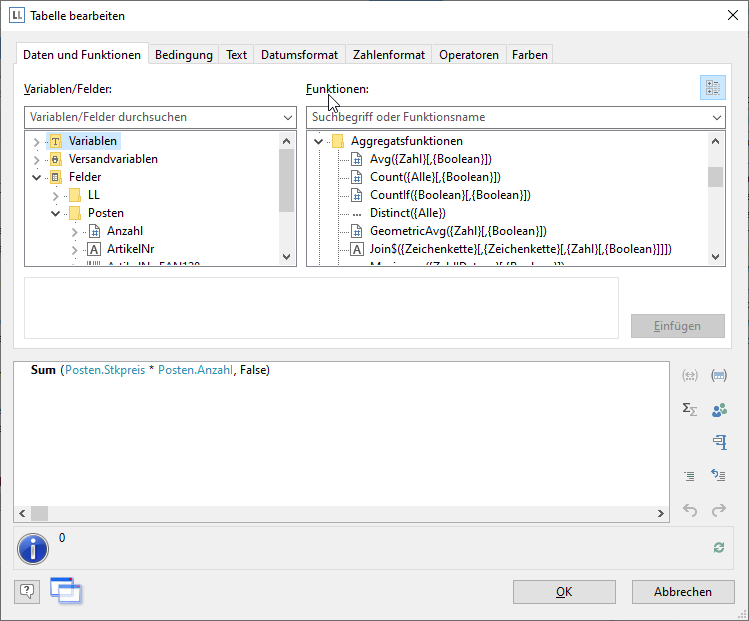Screen dimensions: 749x621
Task: Collapse the Aggregatsfunktionen folder
Action: pos(319,141)
